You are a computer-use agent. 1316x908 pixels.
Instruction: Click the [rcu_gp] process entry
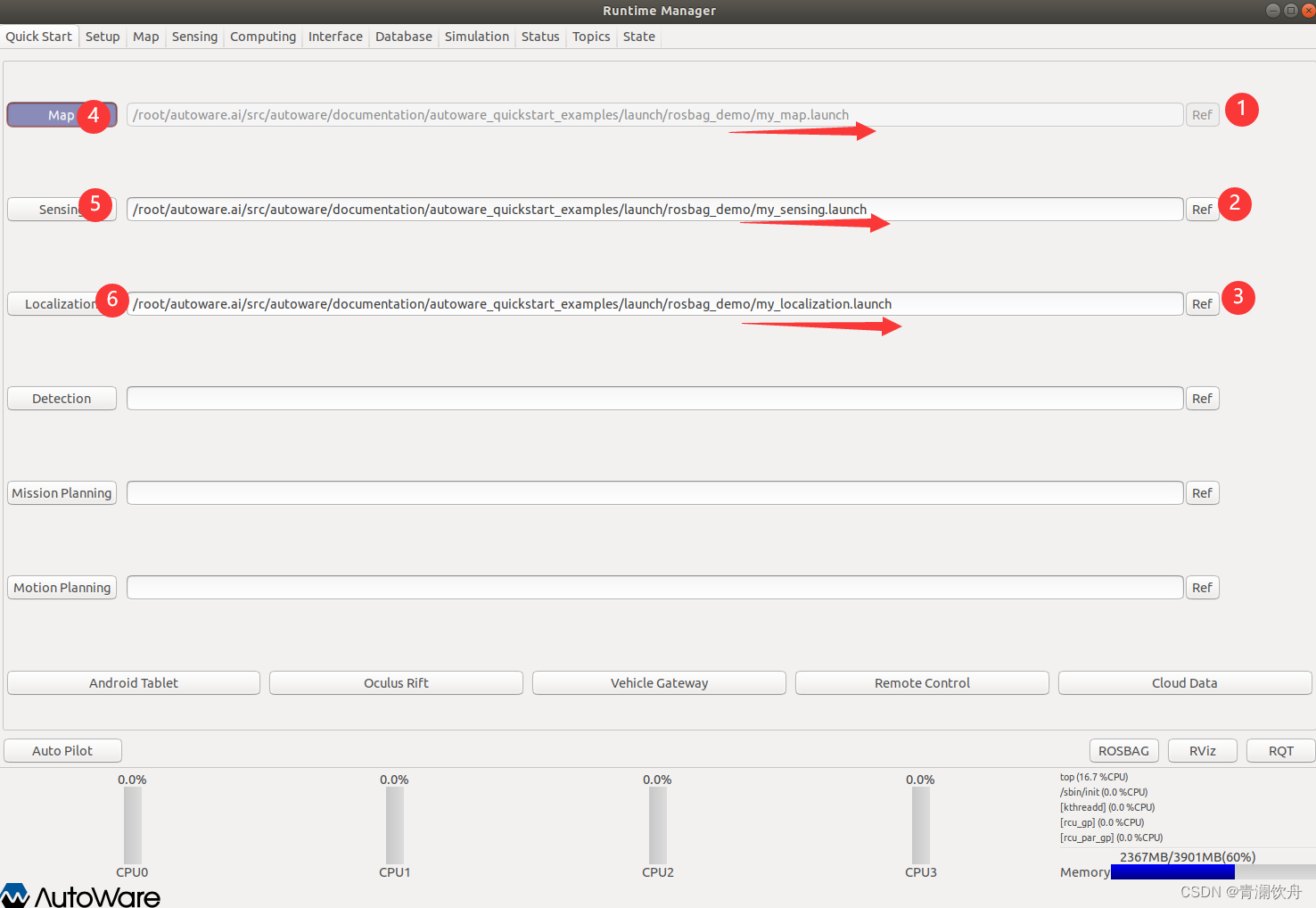coord(1102,822)
